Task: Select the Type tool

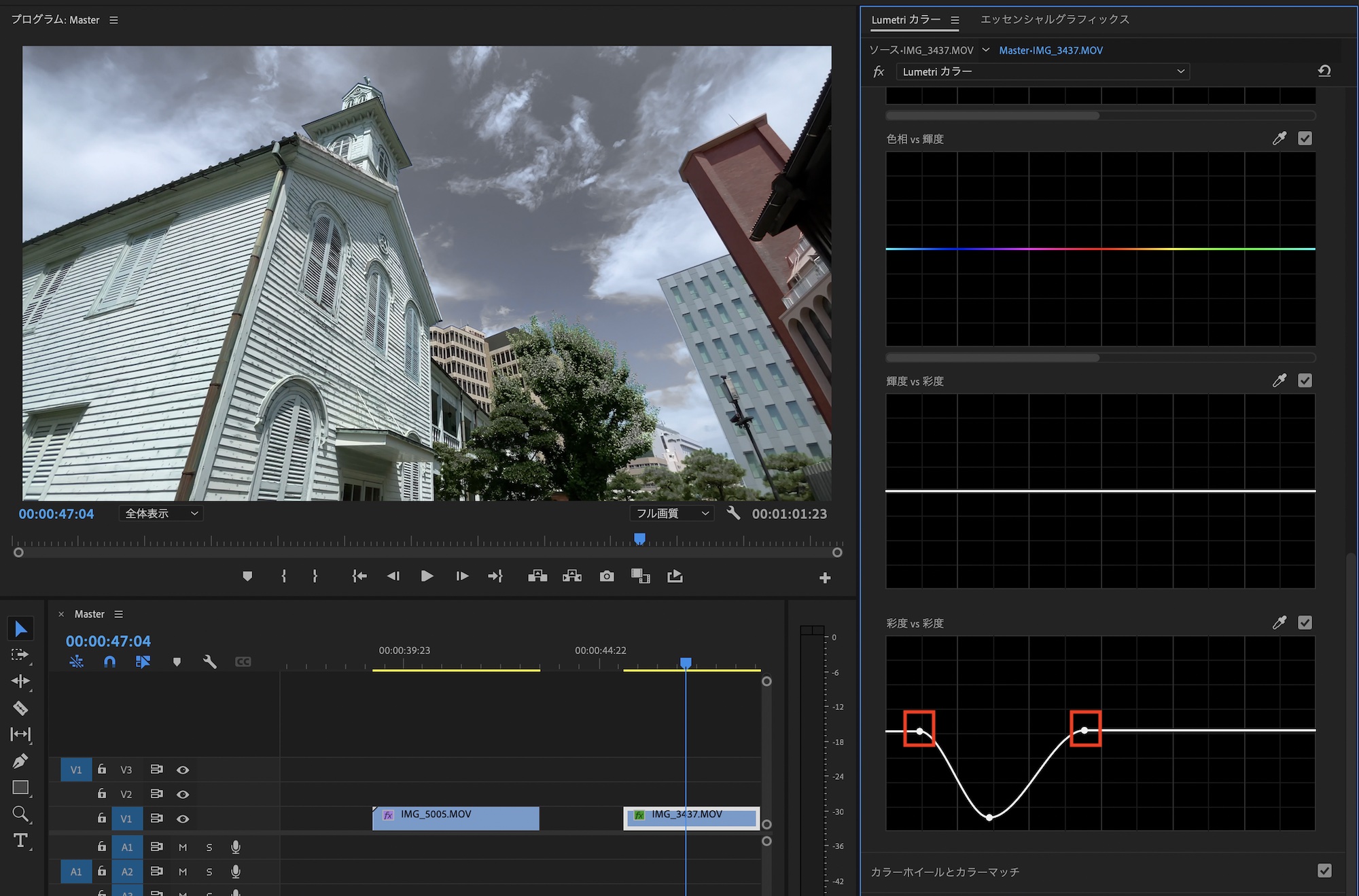Action: pos(20,840)
